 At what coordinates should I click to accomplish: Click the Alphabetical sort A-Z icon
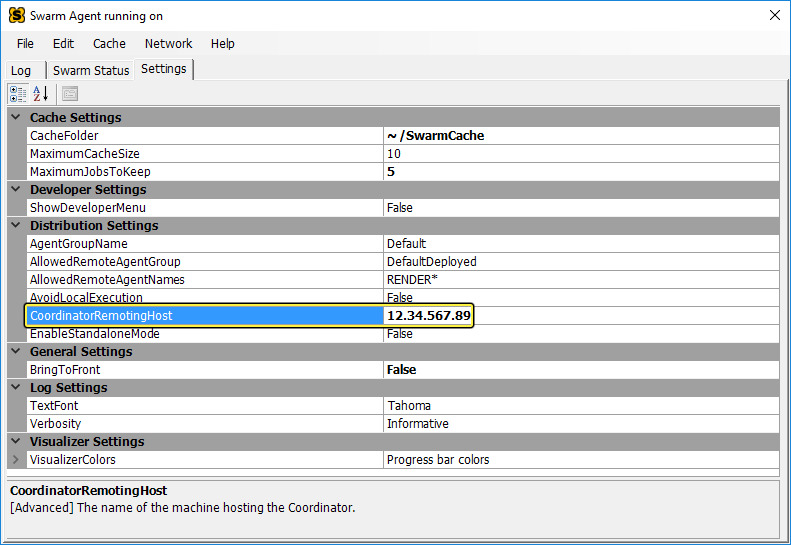[40, 94]
